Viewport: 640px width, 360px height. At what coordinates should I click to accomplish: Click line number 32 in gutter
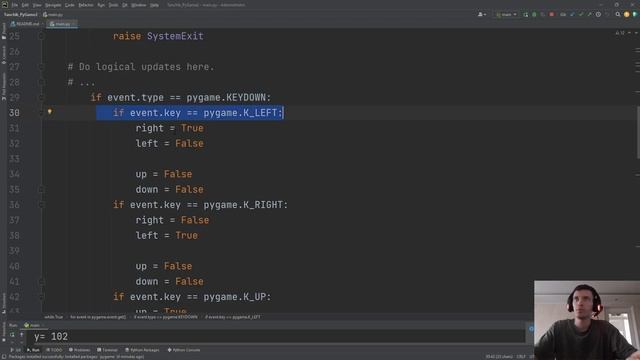[x=14, y=143]
